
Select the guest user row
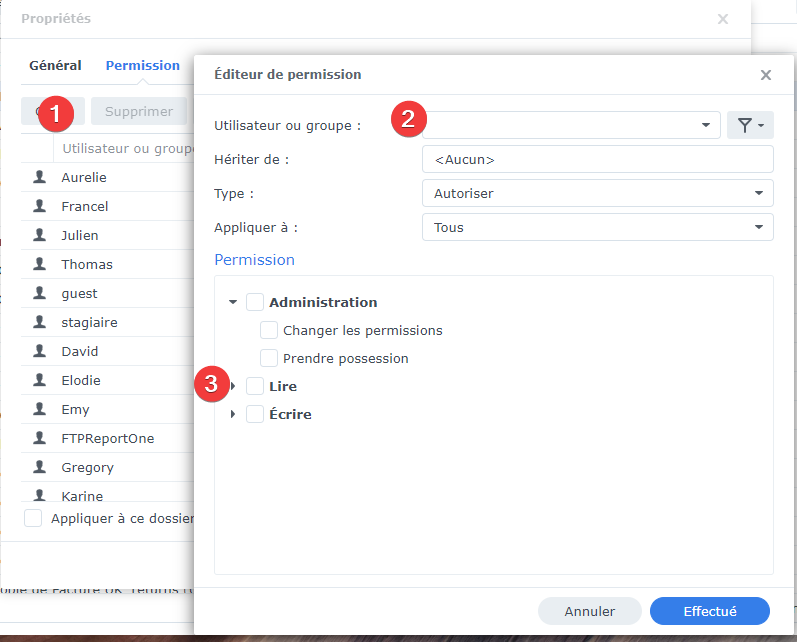coord(107,293)
